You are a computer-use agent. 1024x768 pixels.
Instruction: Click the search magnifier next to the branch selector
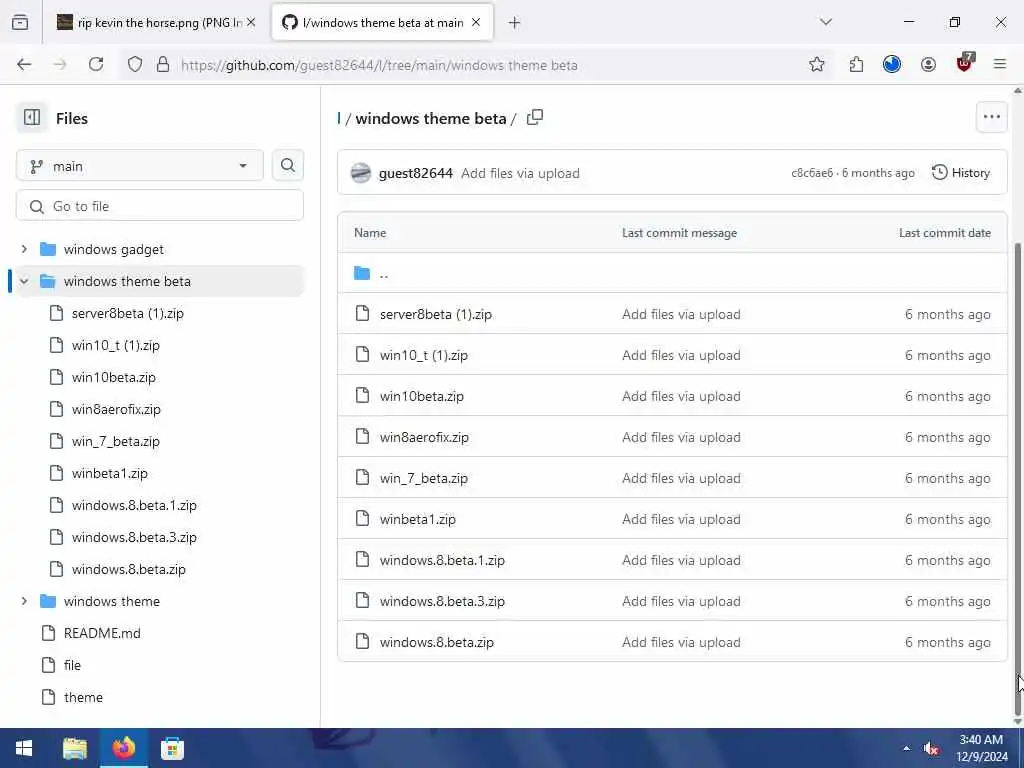287,166
